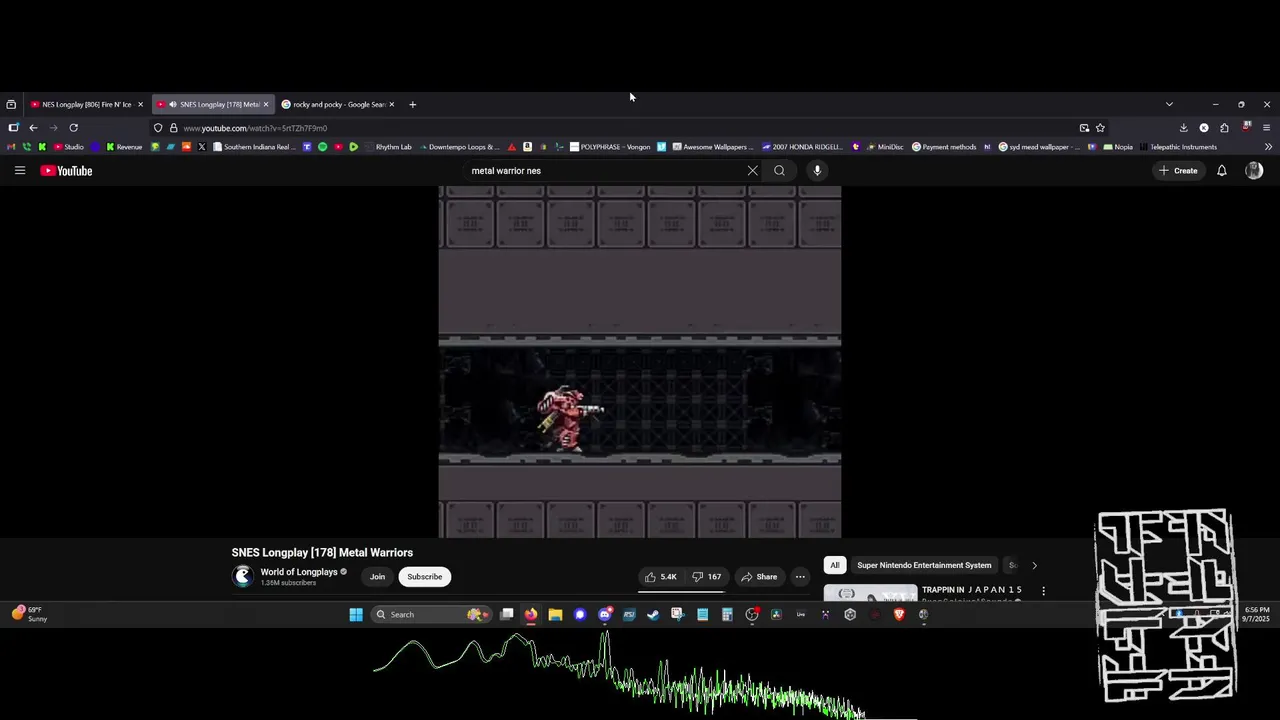The width and height of the screenshot is (1280, 720).
Task: Reload the current browser page
Action: [x=73, y=128]
